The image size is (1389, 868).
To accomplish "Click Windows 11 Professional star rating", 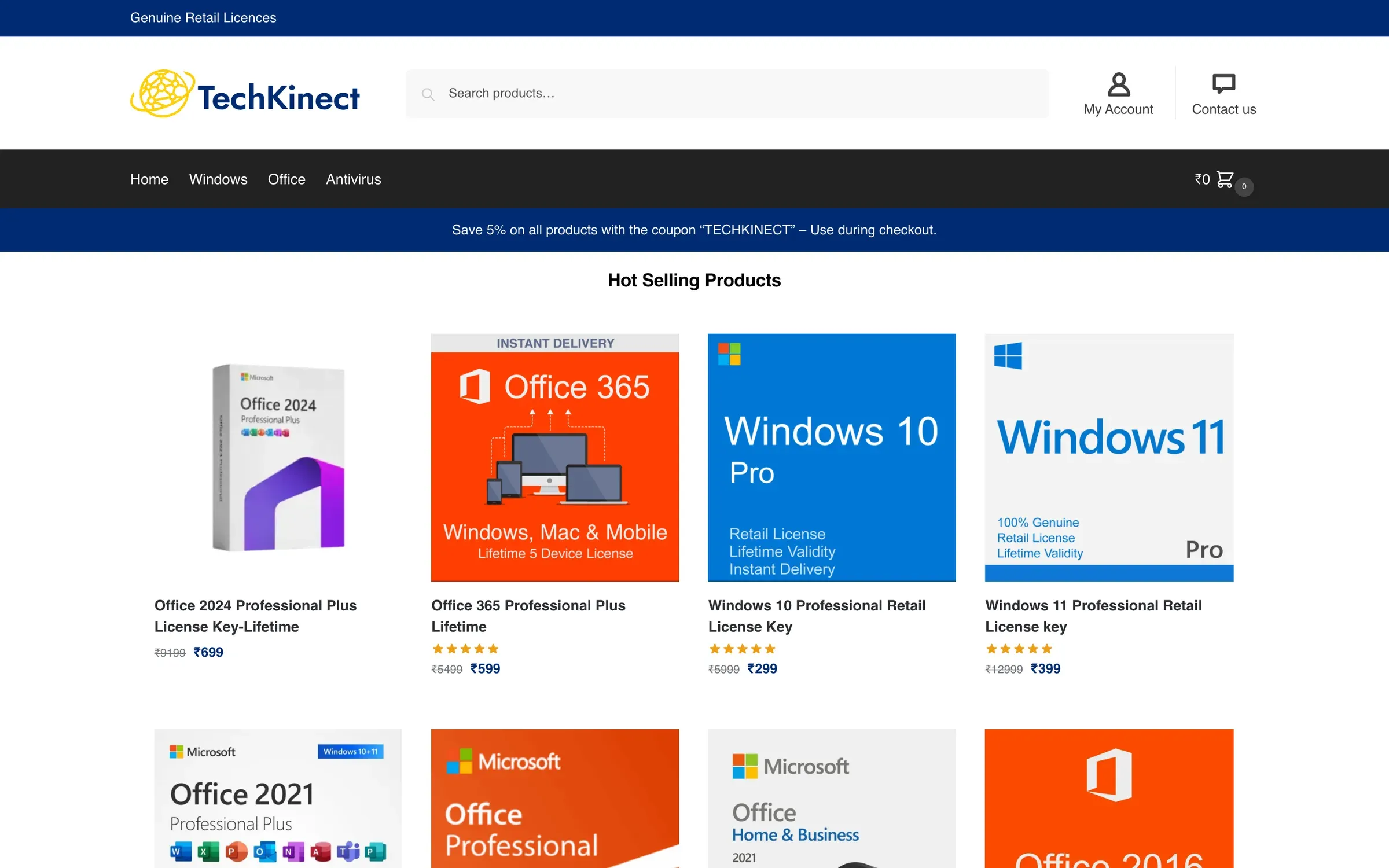I will pyautogui.click(x=1019, y=649).
